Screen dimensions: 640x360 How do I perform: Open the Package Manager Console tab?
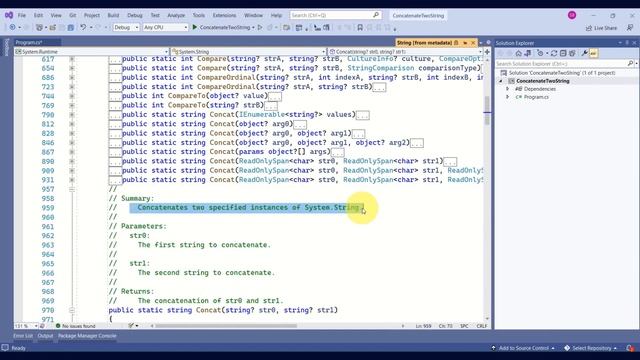[x=87, y=336]
